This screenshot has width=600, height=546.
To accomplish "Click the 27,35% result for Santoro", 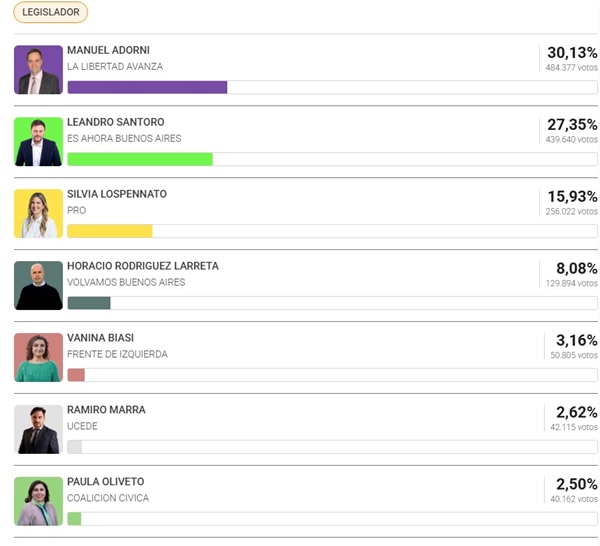I will click(572, 125).
